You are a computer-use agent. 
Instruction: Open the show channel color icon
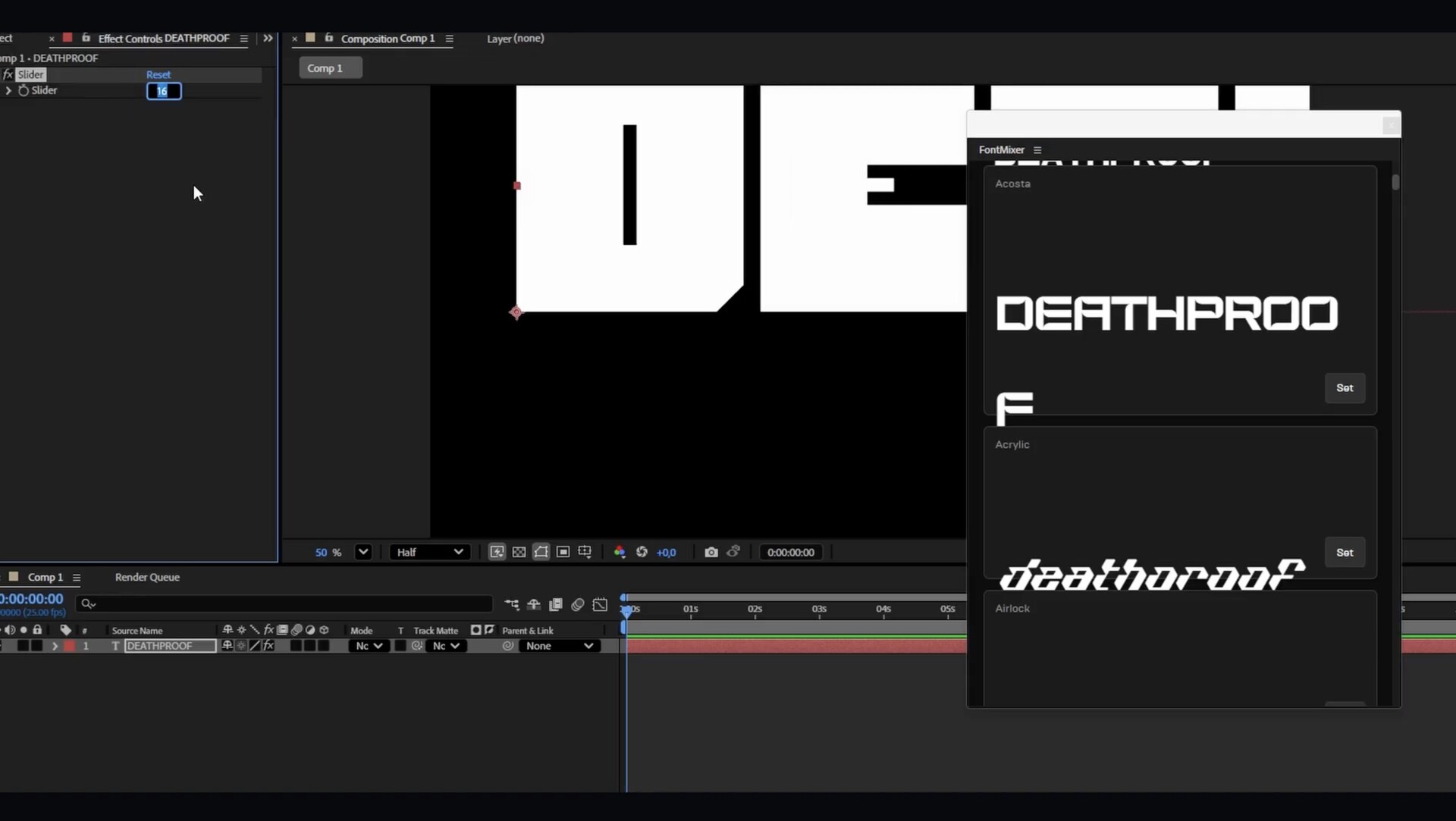620,552
